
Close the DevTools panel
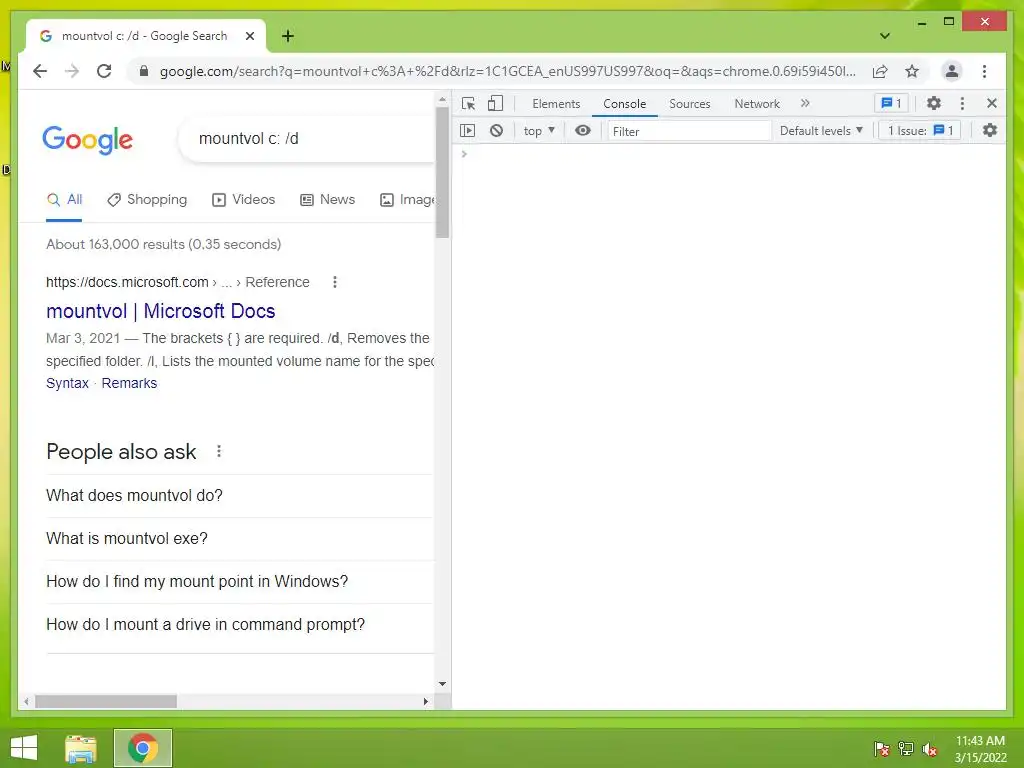(991, 103)
